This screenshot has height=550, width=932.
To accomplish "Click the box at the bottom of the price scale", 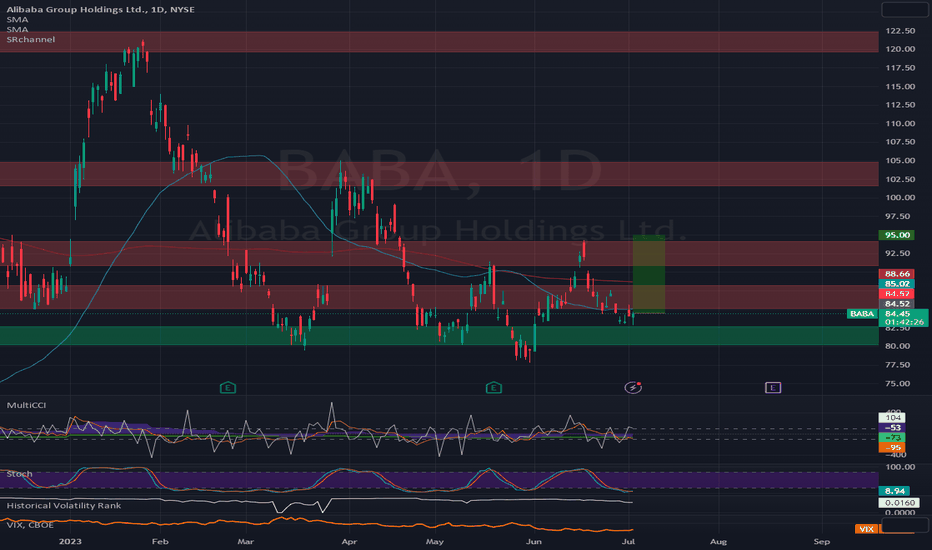I will coord(904,524).
